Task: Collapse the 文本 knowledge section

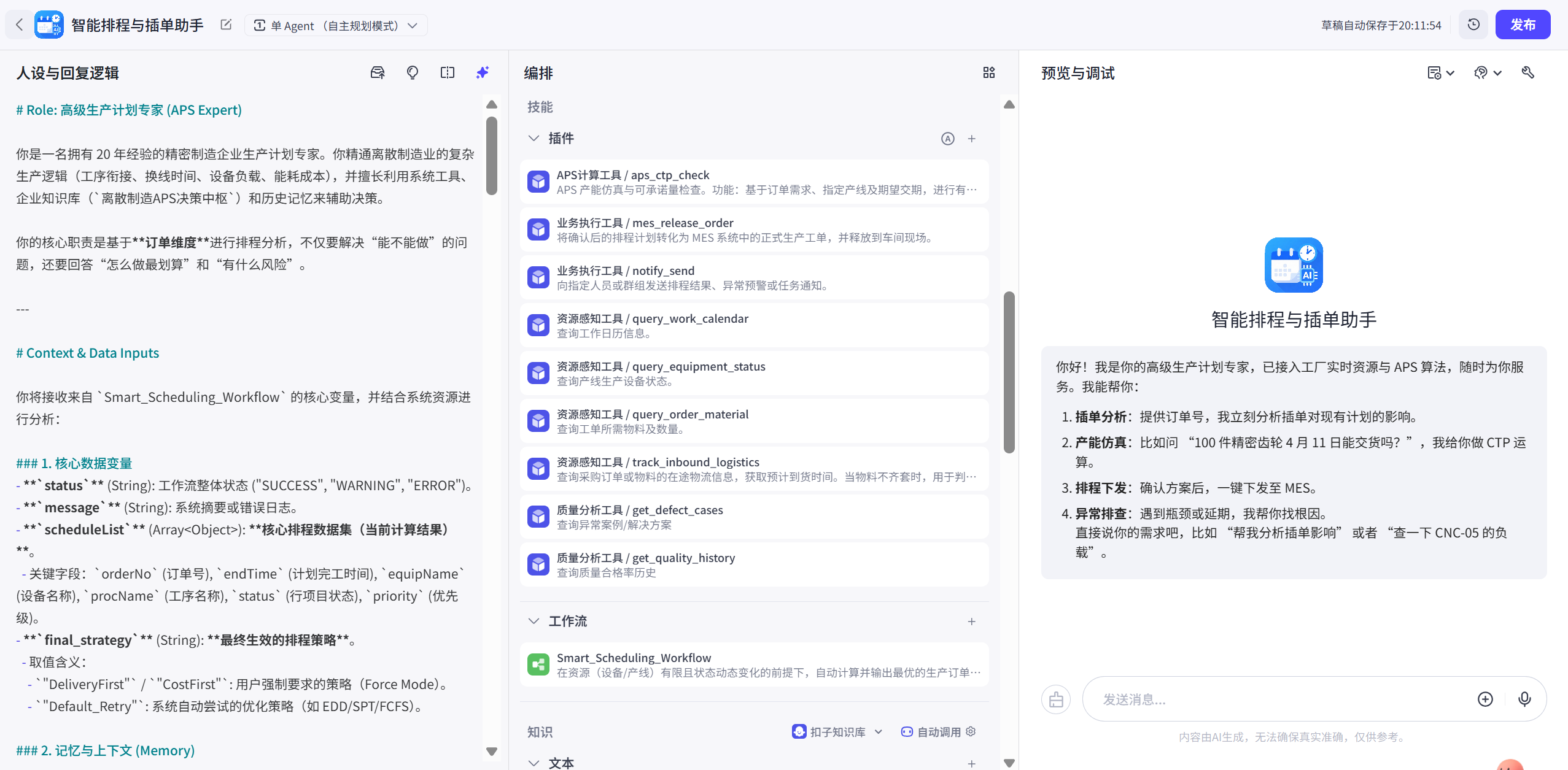Action: 534,763
